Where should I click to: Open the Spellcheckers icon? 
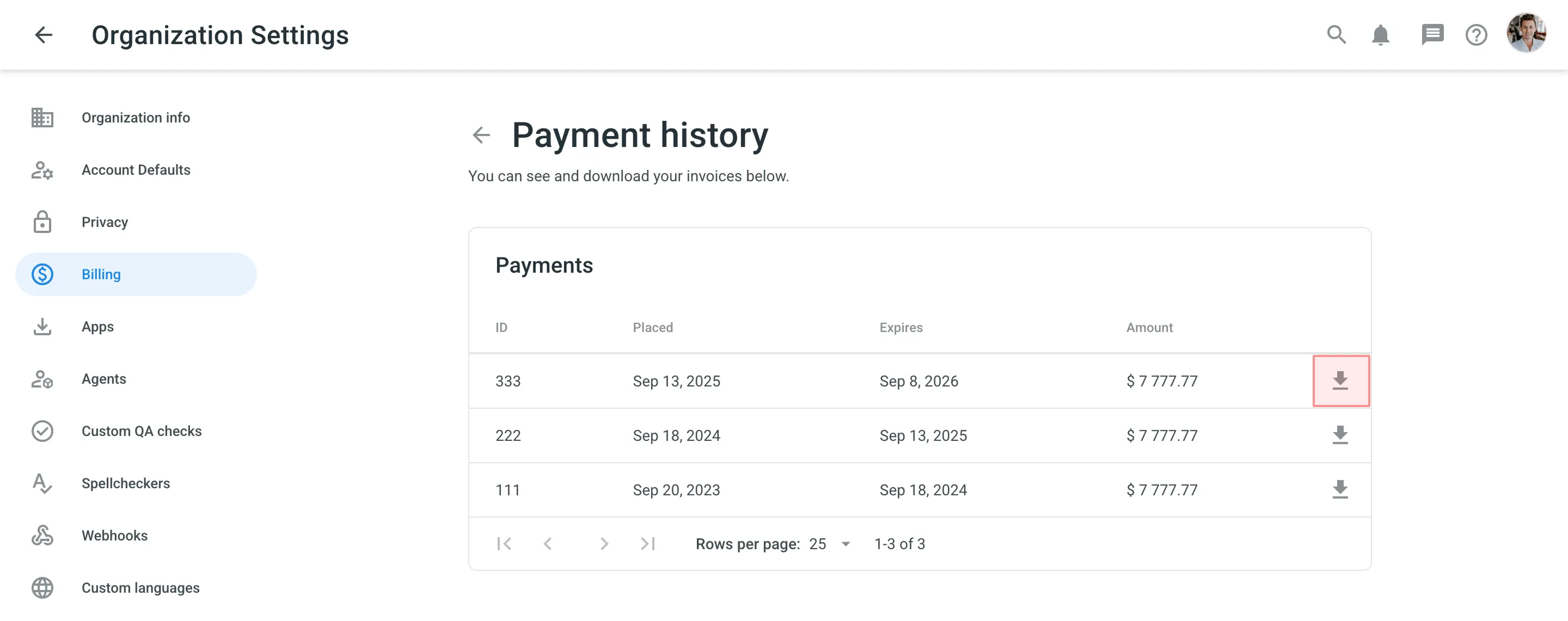pyautogui.click(x=42, y=483)
